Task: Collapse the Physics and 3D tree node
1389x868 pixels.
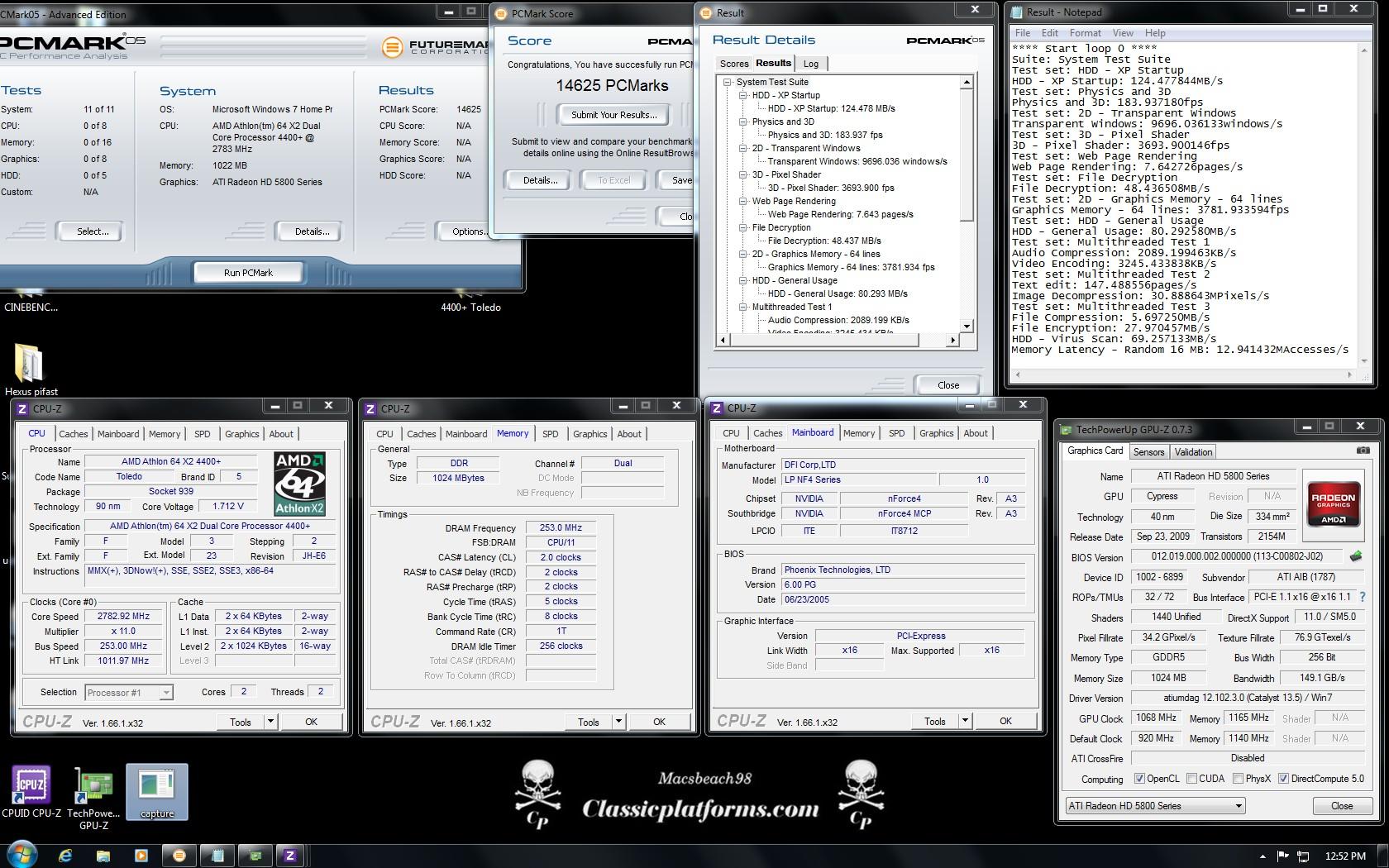Action: click(x=743, y=122)
